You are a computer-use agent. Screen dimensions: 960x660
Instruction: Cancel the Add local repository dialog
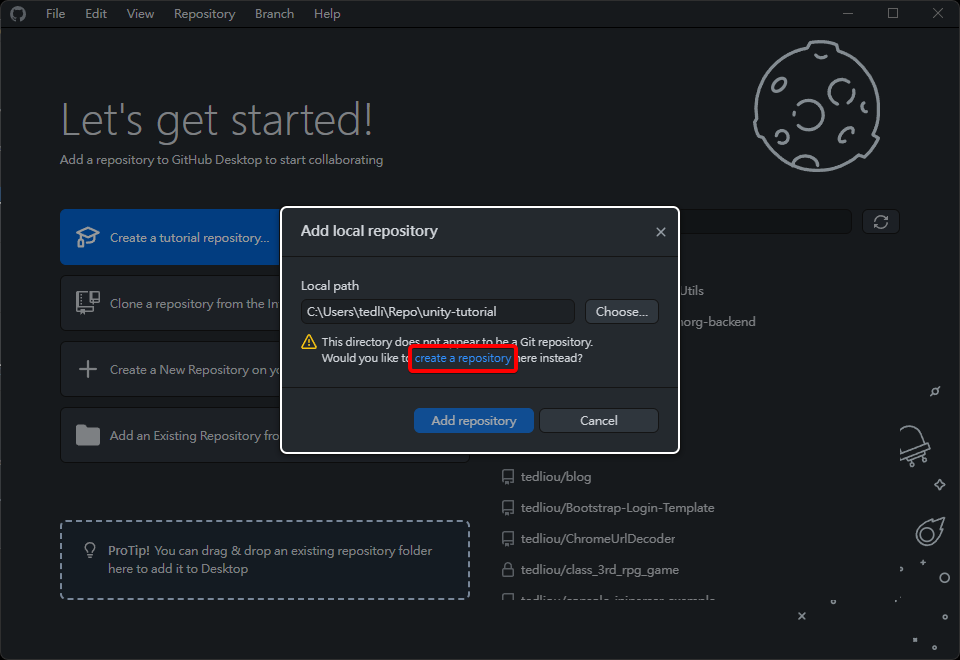click(x=599, y=421)
